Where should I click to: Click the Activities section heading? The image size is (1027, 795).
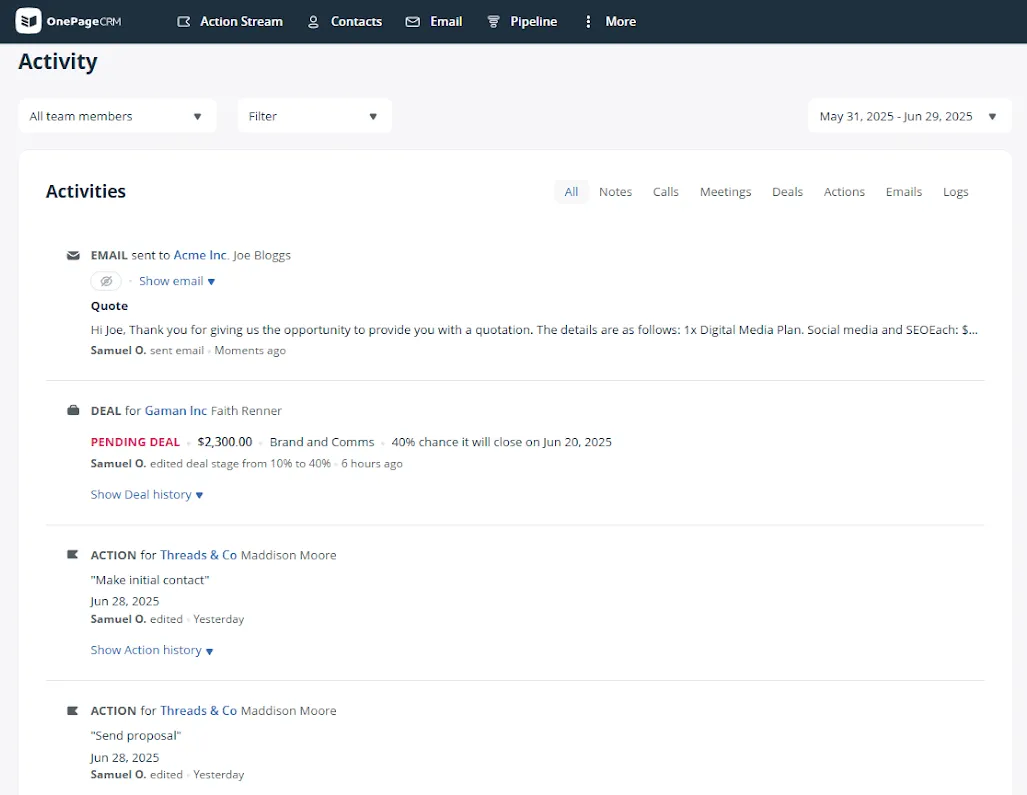(x=86, y=191)
